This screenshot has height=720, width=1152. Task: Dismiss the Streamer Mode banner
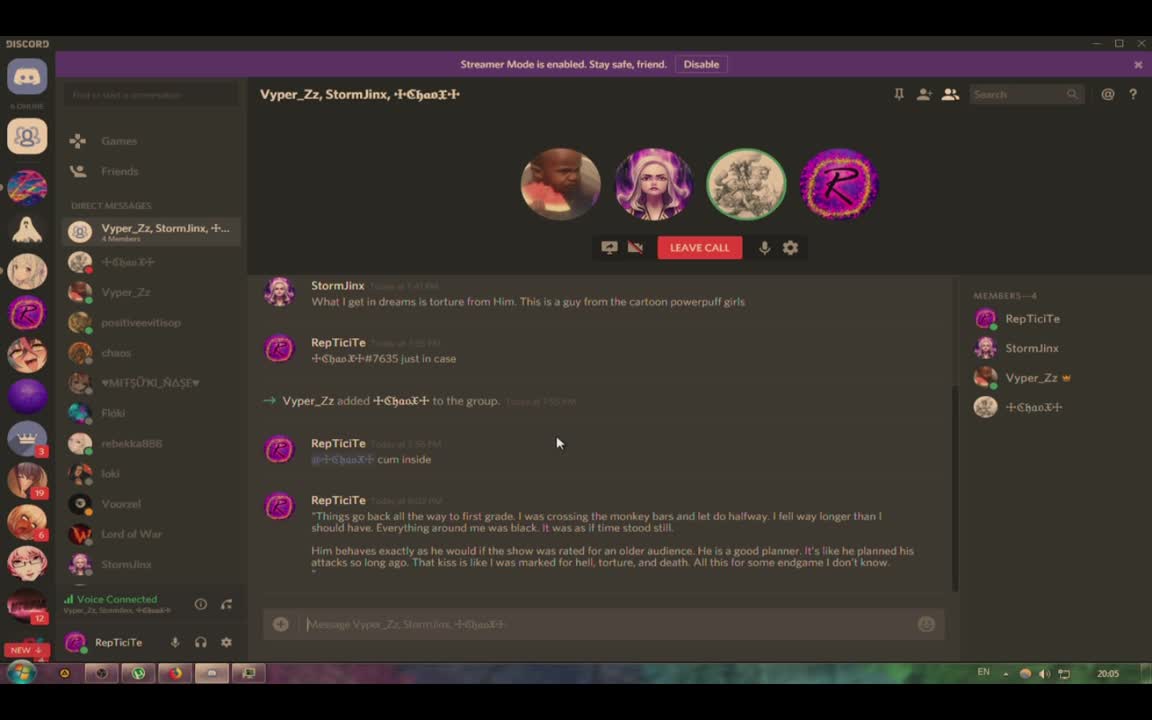1138,65
